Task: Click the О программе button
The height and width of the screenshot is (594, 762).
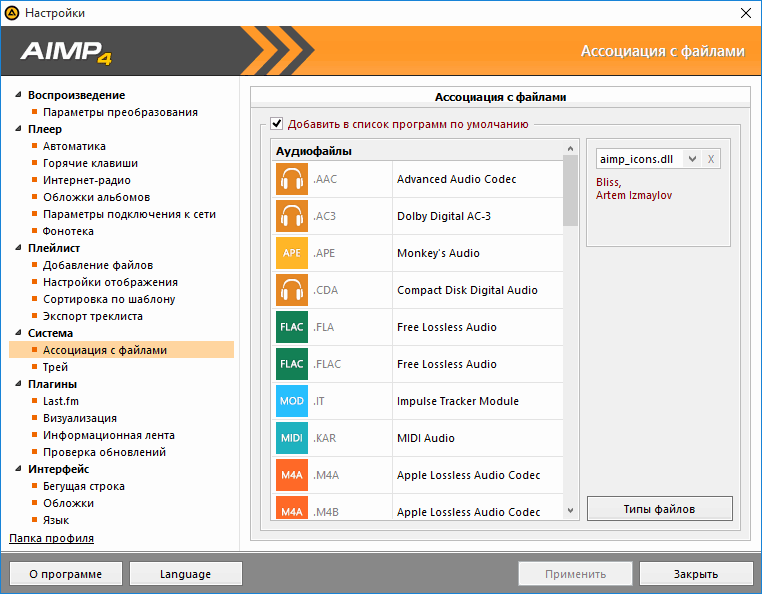Action: 66,574
